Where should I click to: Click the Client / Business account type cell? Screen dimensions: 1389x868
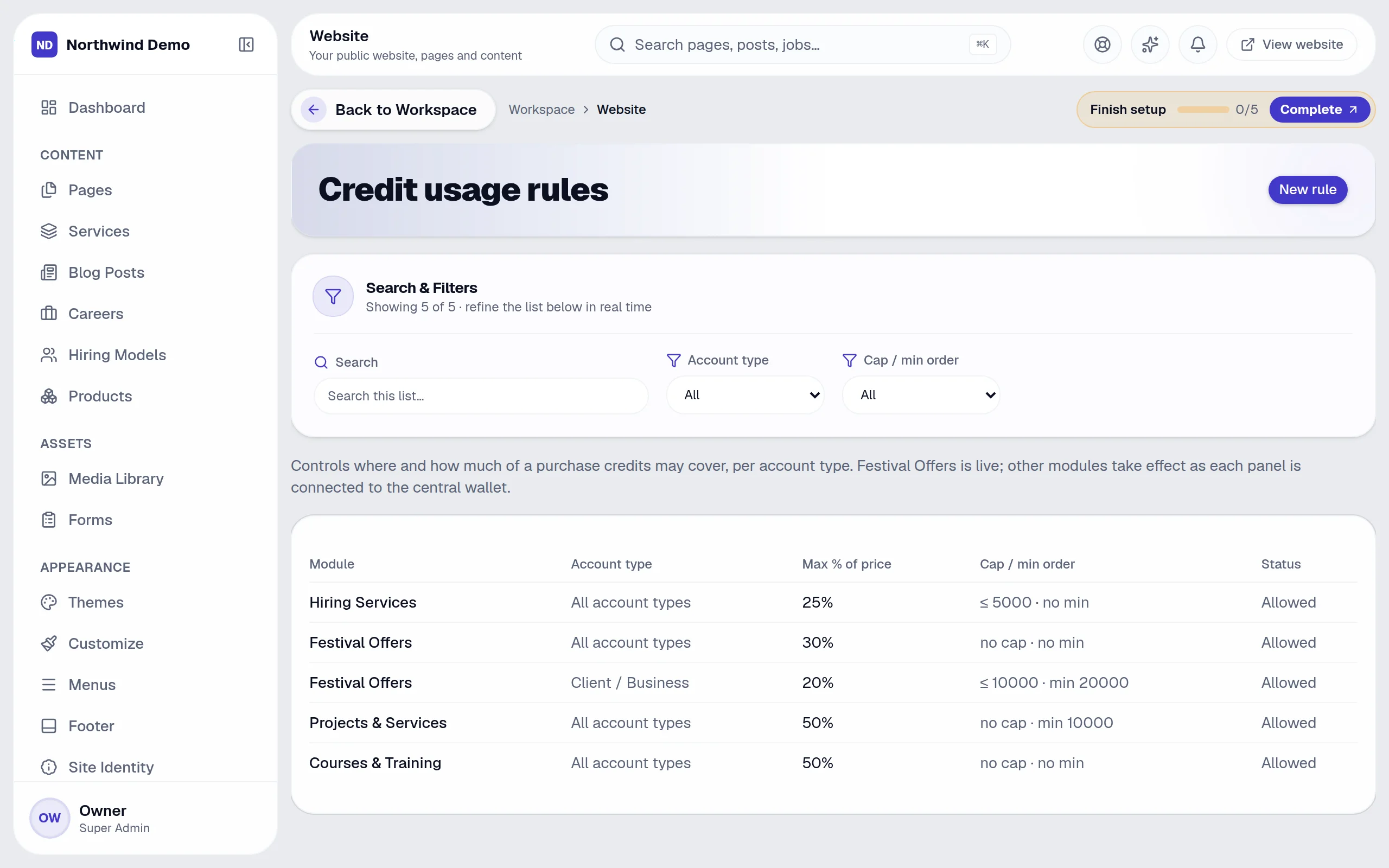(629, 682)
